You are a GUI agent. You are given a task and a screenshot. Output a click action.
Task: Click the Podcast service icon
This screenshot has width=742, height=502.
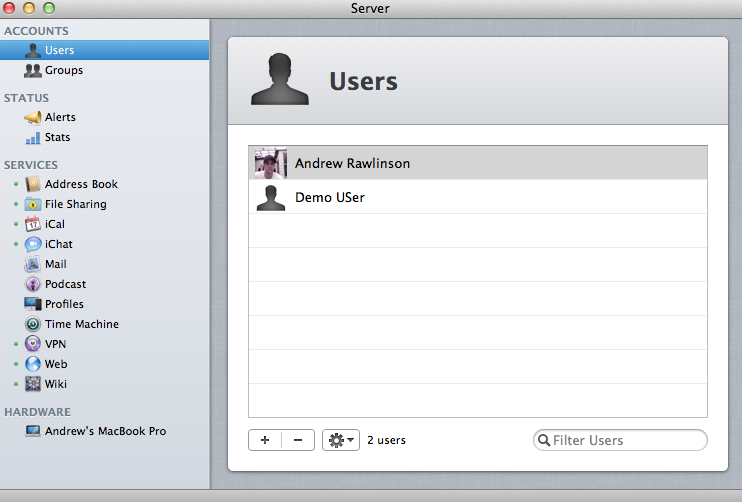pyautogui.click(x=33, y=284)
